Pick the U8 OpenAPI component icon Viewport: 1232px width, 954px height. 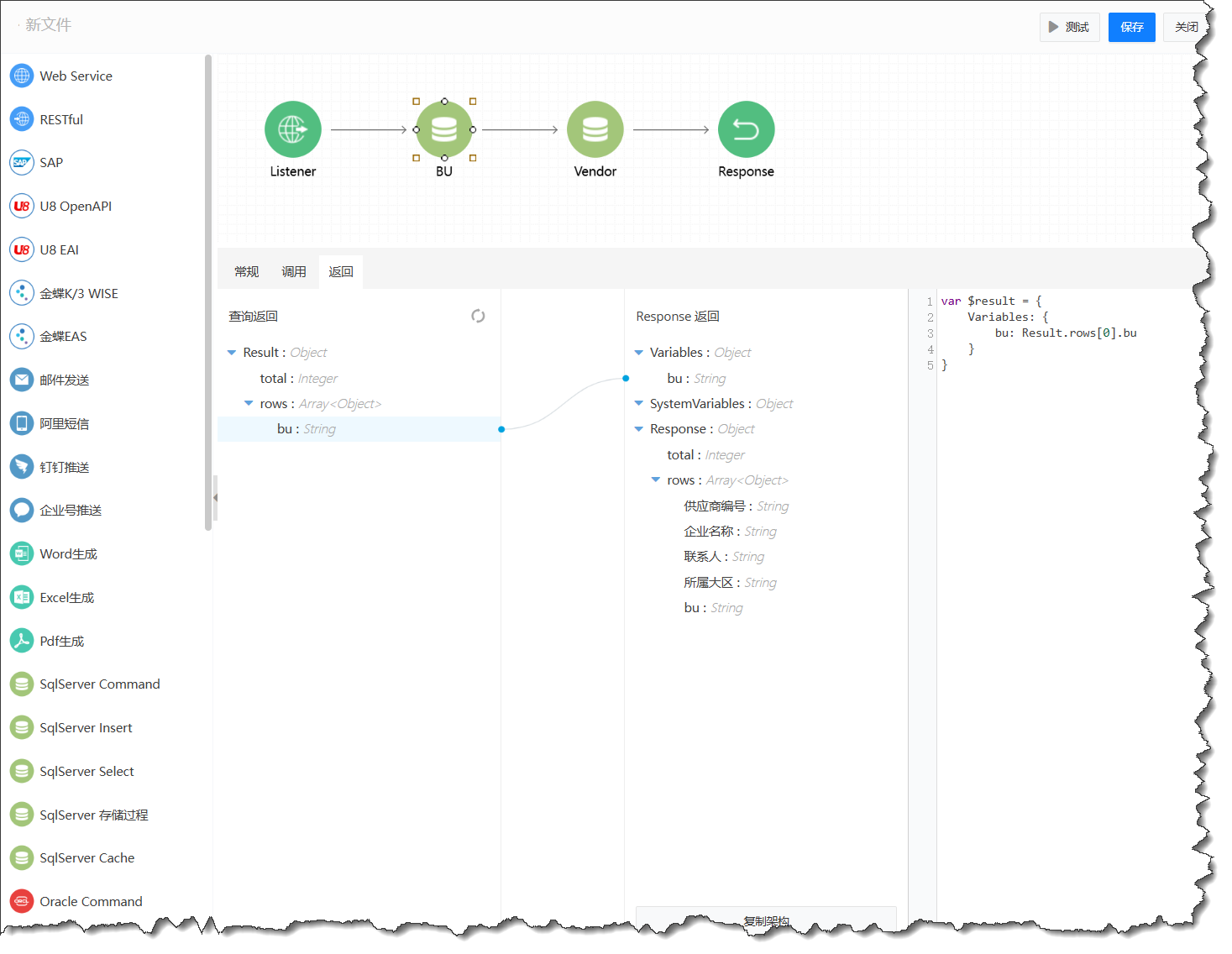pyautogui.click(x=22, y=206)
